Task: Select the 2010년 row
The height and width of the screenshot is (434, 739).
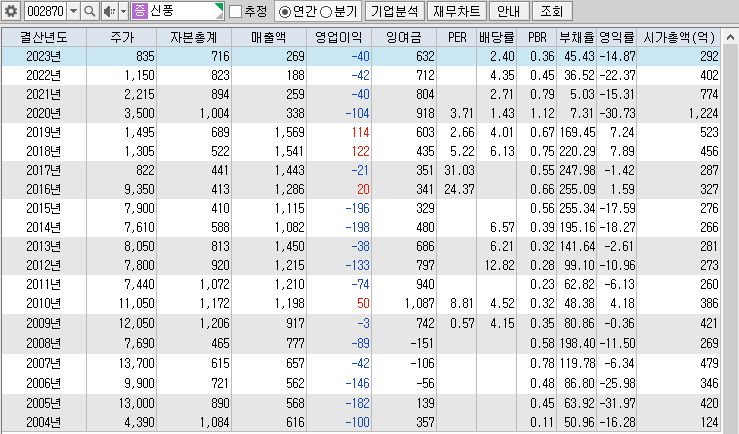Action: (x=361, y=303)
